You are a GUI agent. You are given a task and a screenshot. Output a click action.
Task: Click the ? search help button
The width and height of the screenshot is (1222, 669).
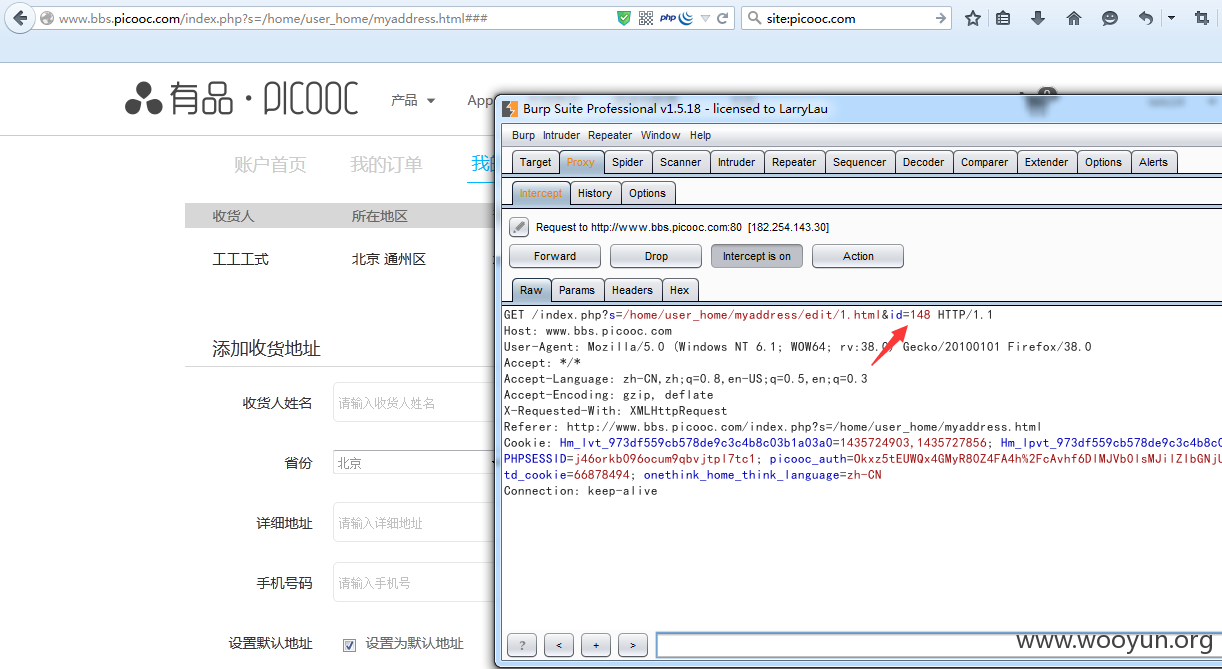click(x=522, y=645)
